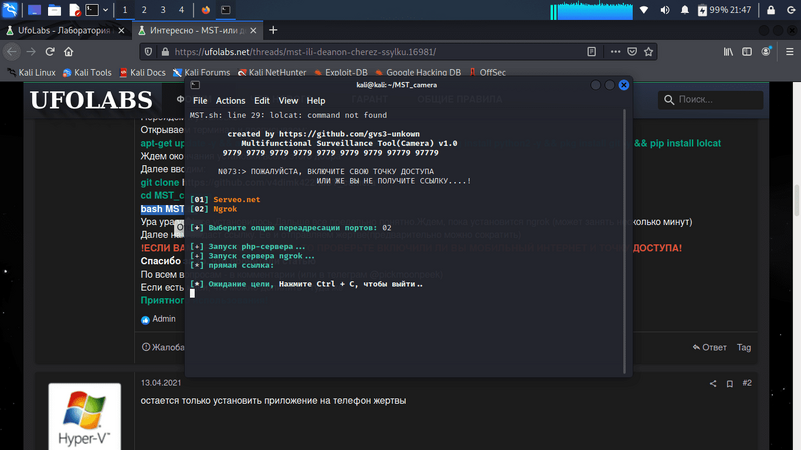Screen dimensions: 801x450
Task: Select the terminal window taskbar button
Action: [225, 10]
